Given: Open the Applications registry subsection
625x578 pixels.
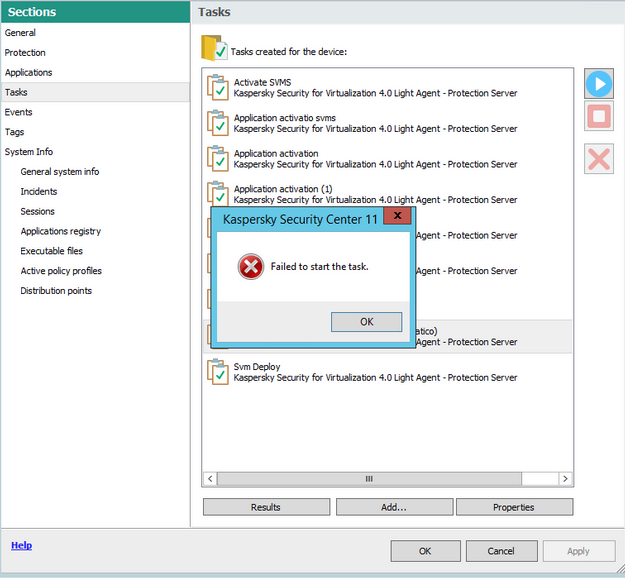Looking at the screenshot, I should pos(61,231).
